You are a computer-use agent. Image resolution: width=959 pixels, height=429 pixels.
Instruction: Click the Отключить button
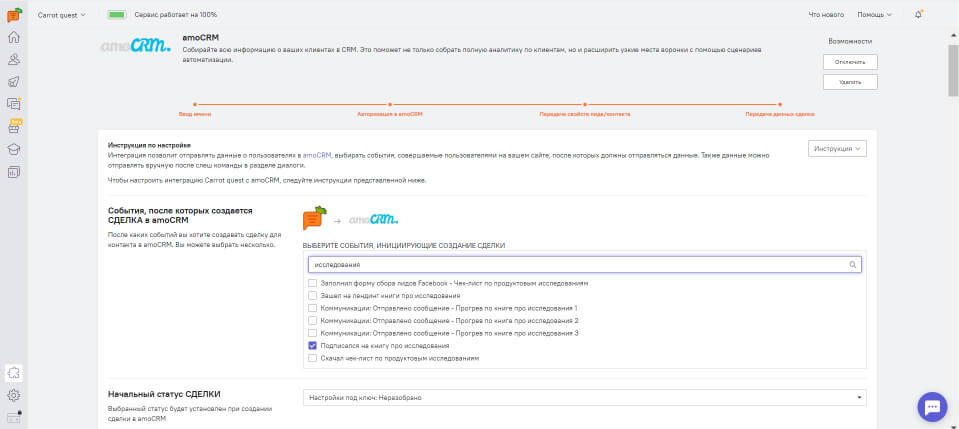[x=850, y=62]
